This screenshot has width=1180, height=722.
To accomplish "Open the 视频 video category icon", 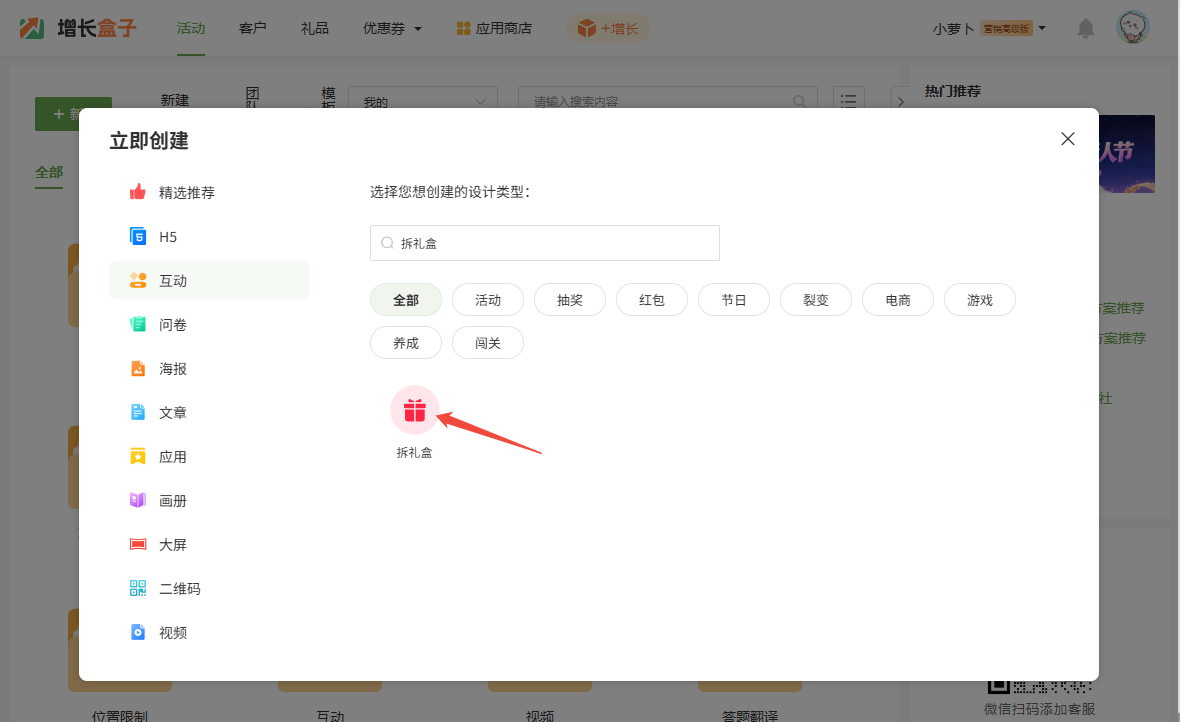I will [138, 632].
